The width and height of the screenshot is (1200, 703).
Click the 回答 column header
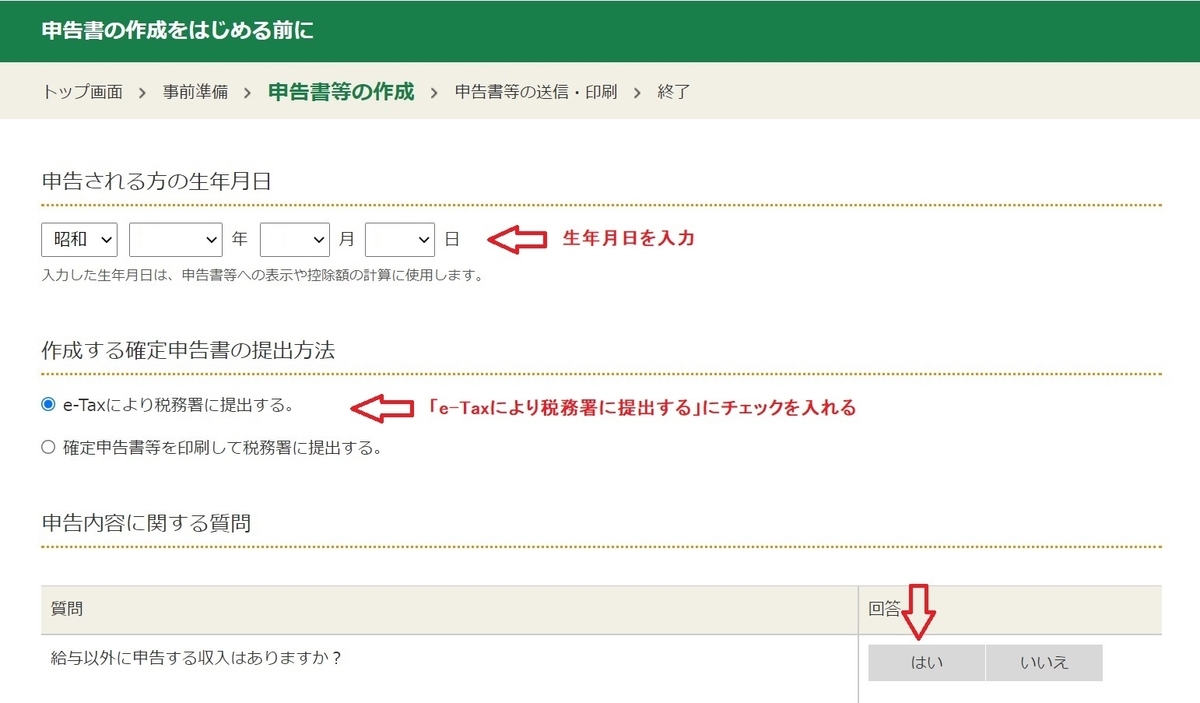click(886, 608)
